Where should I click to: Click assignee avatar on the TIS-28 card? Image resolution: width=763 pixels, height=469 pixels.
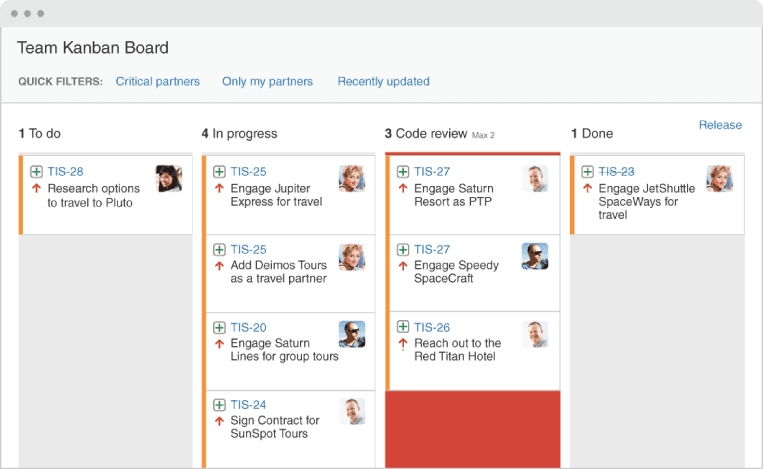pos(169,179)
